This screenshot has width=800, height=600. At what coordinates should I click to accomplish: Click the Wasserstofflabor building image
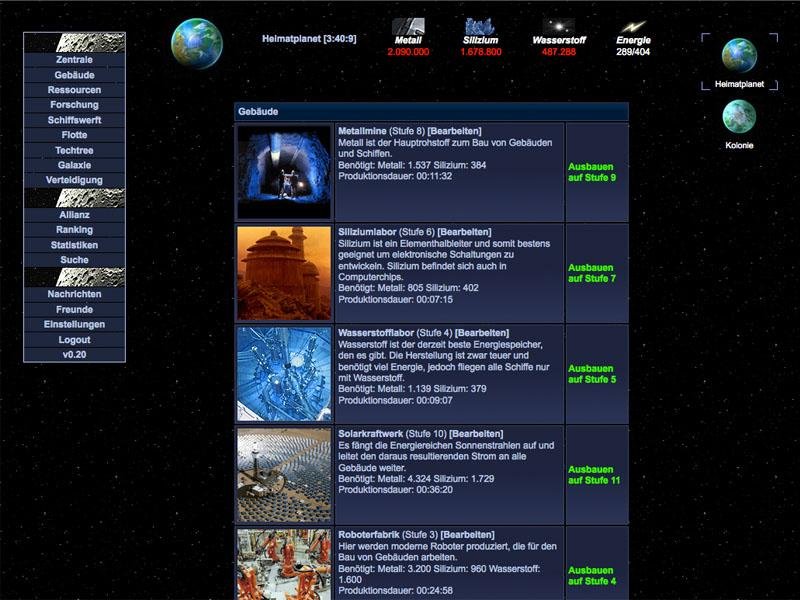coord(283,373)
